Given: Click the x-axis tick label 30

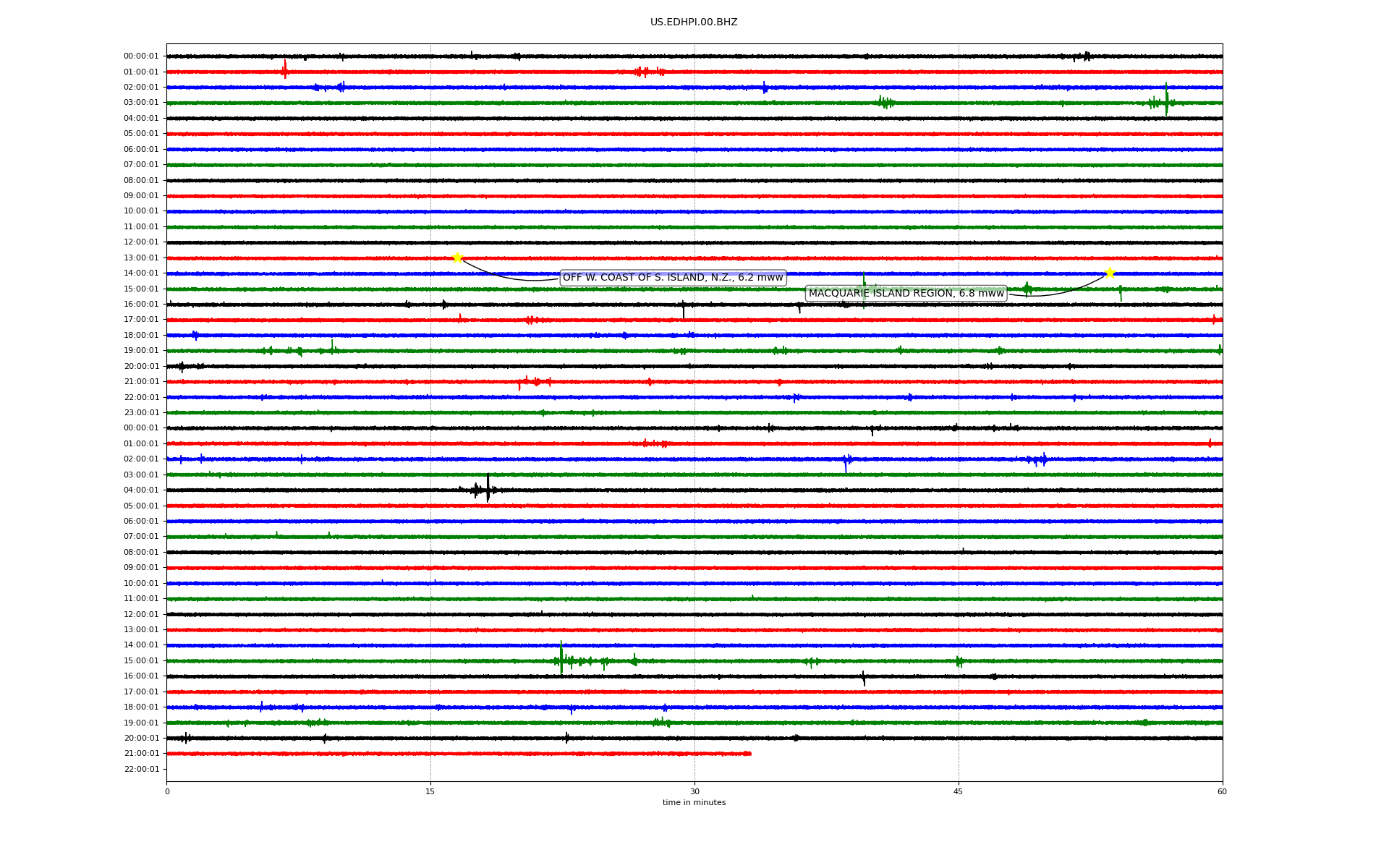Looking at the screenshot, I should (694, 791).
